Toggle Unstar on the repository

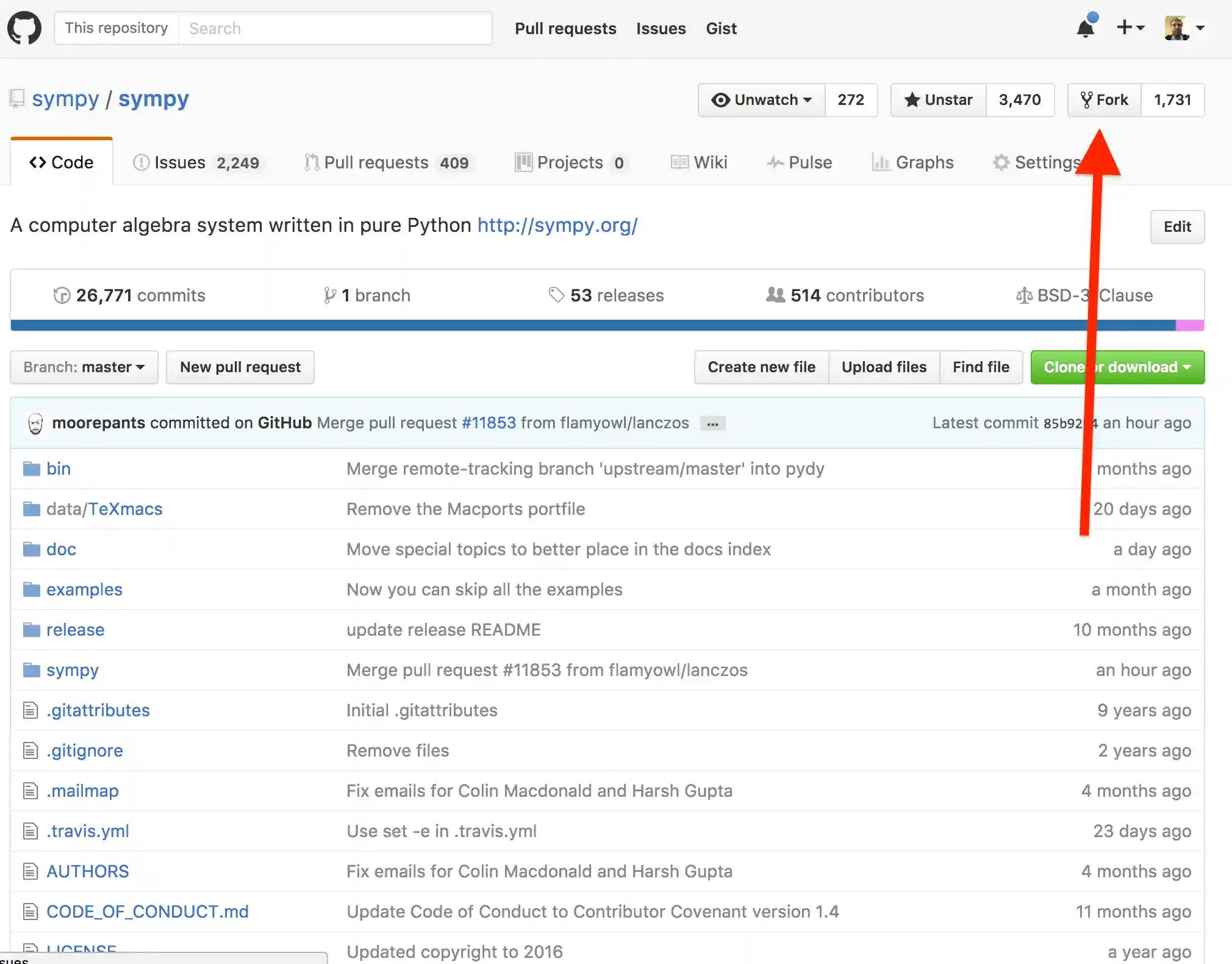[939, 99]
